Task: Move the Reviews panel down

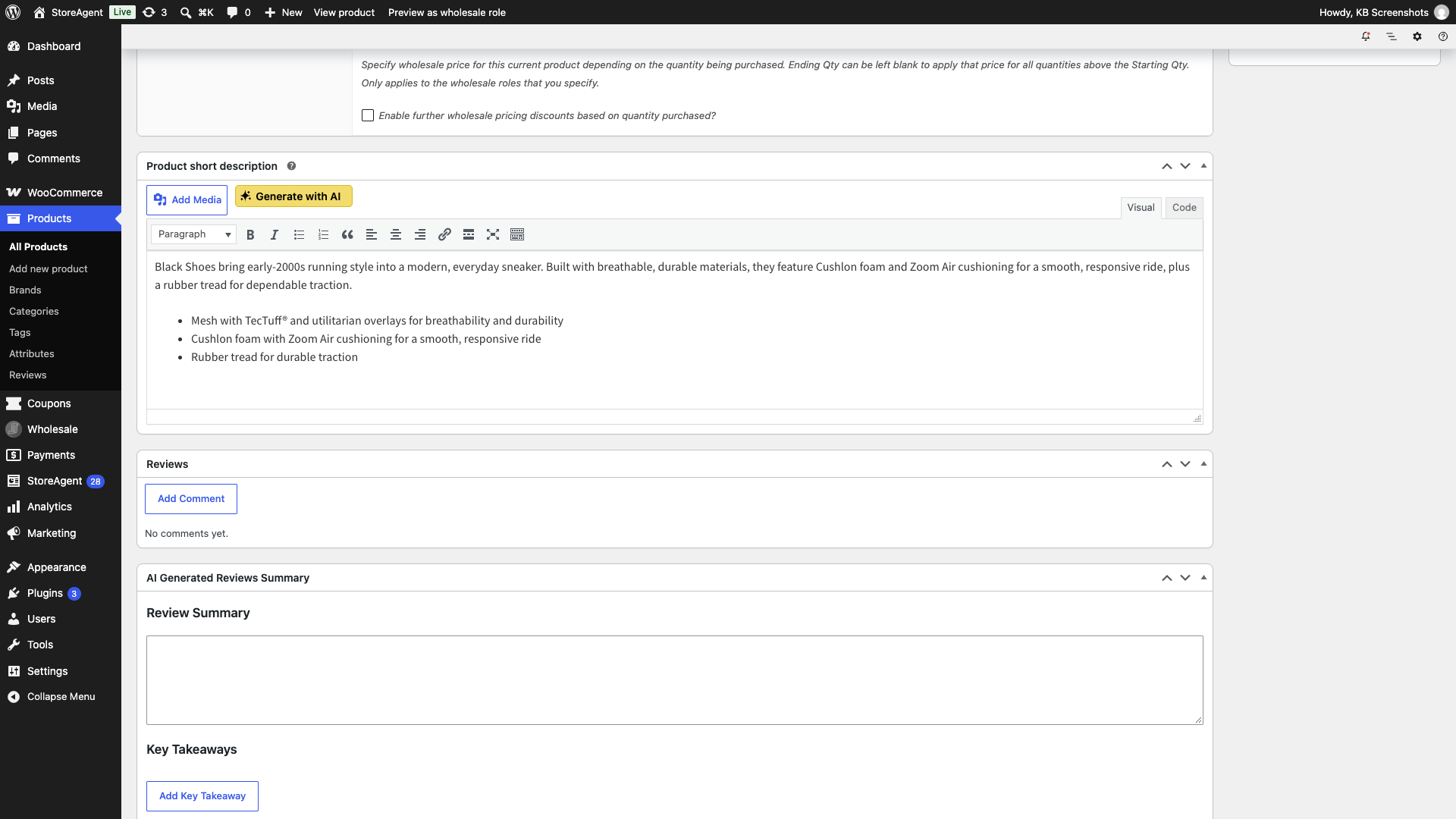Action: 1185,464
